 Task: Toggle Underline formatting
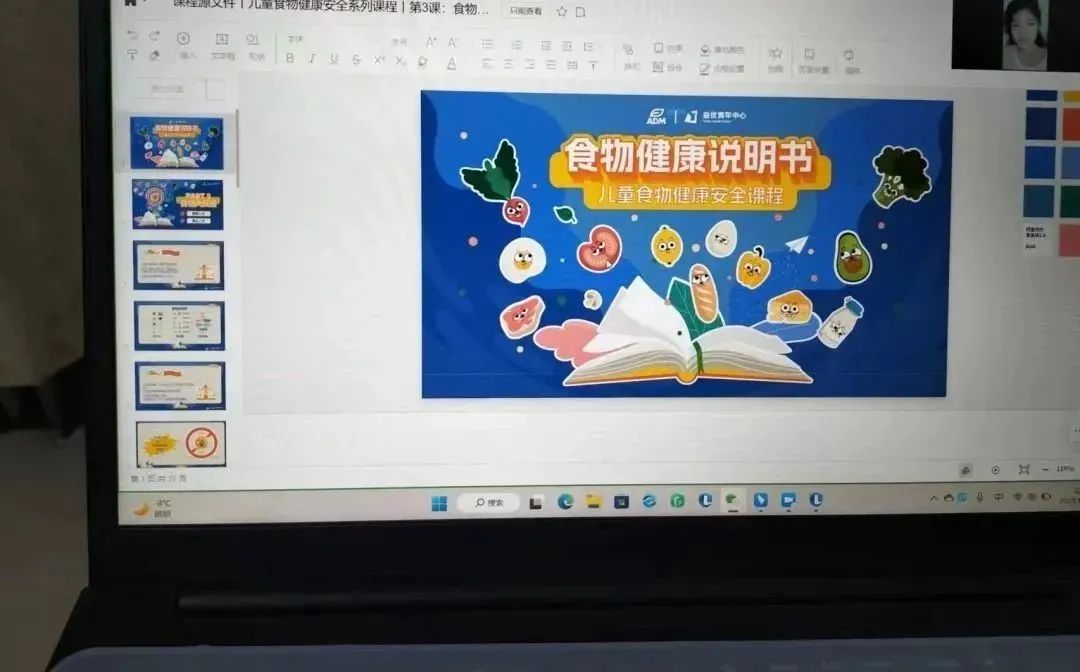[x=334, y=59]
